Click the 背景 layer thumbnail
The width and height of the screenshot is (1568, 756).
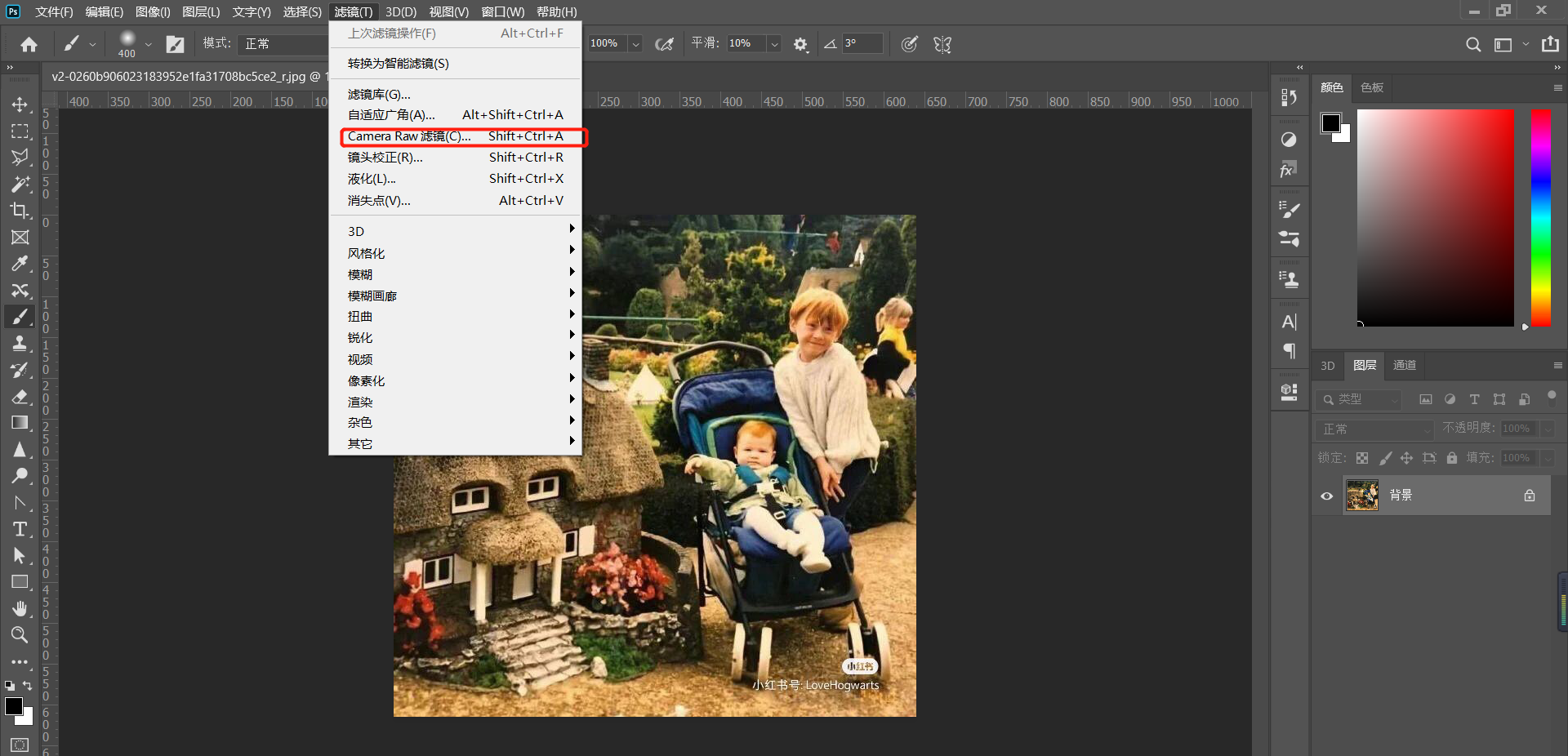tap(1361, 496)
